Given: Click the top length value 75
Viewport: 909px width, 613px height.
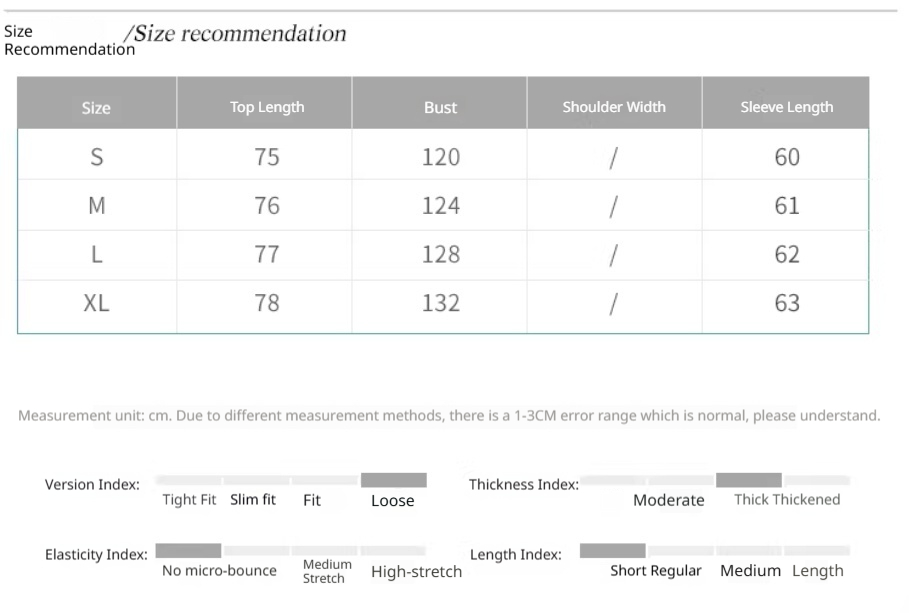Looking at the screenshot, I should (x=267, y=157).
